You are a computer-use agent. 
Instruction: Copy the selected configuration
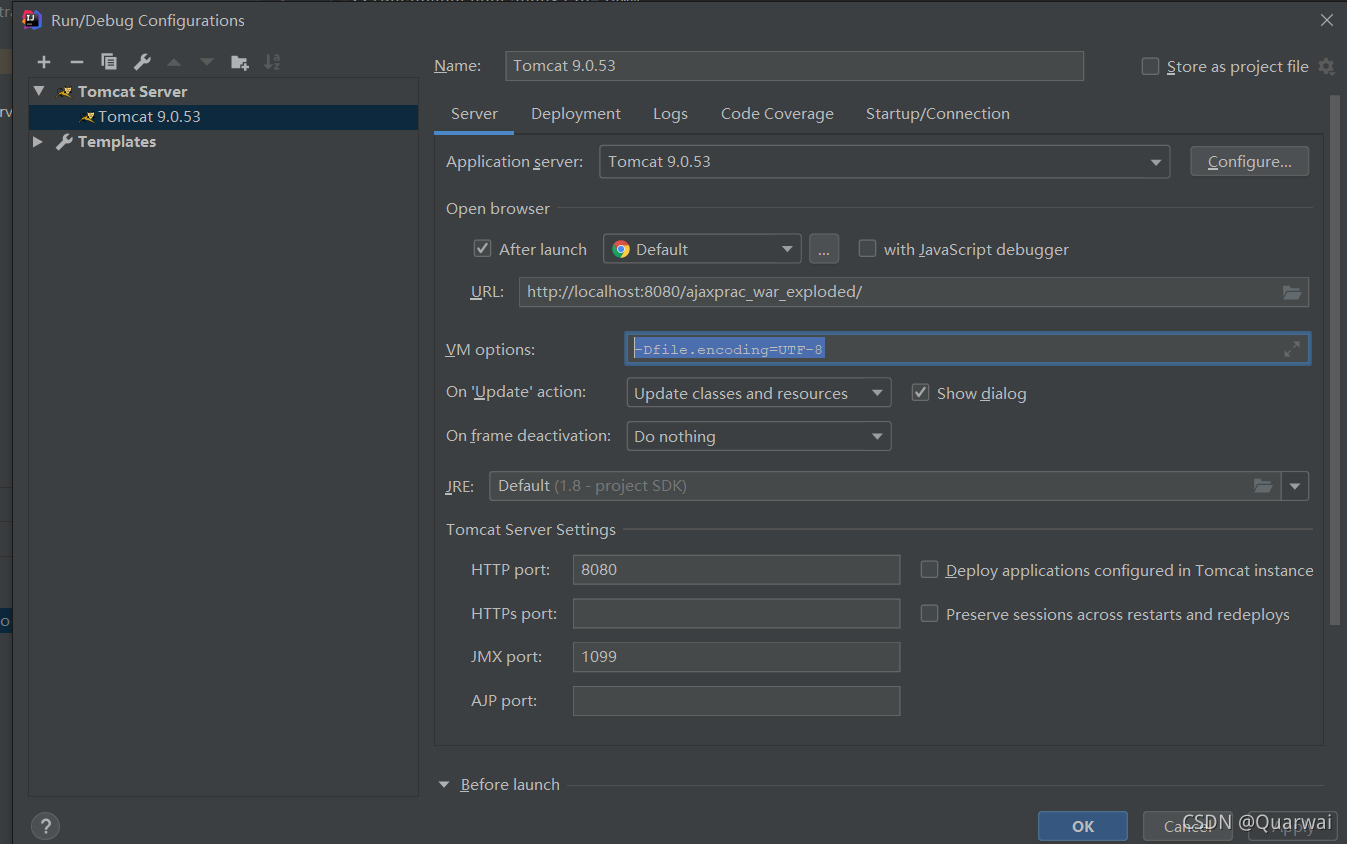point(109,62)
